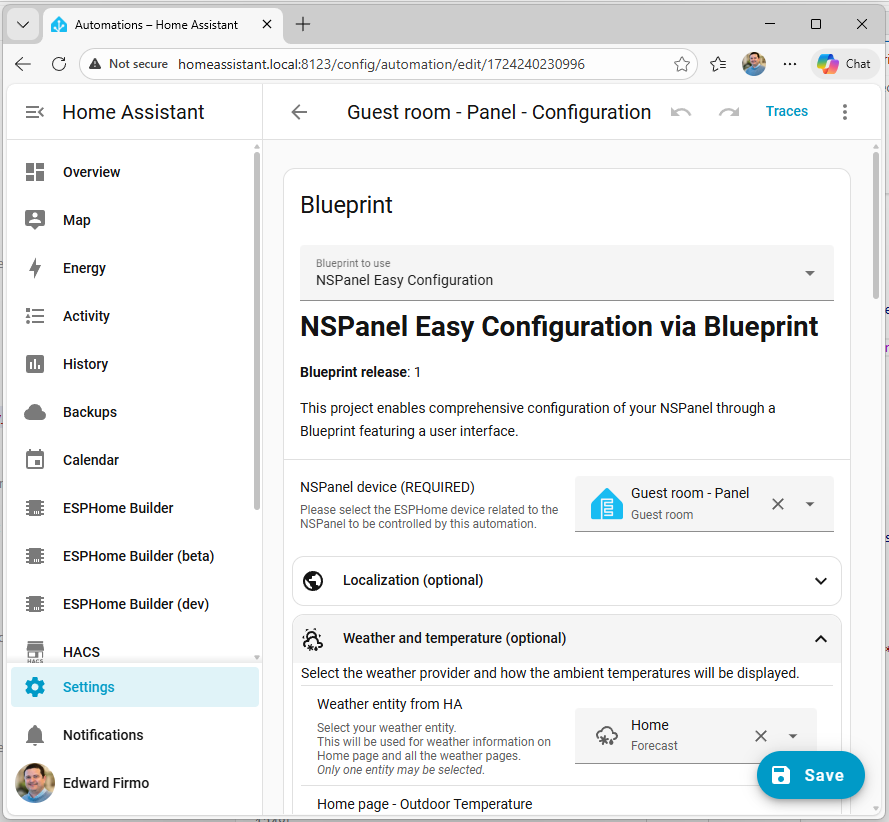Clear the Guest room - Panel device selection
This screenshot has height=822, width=889.
pyautogui.click(x=778, y=504)
